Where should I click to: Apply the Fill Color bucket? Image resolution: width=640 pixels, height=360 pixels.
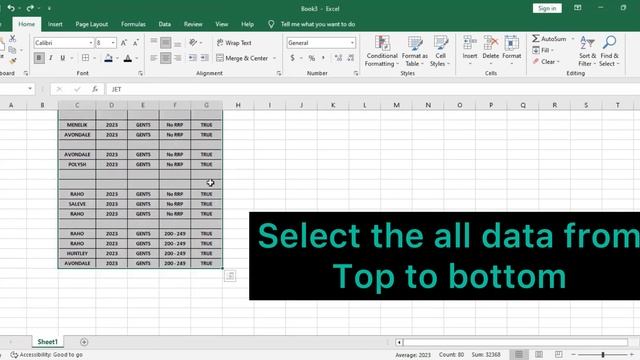[108, 58]
